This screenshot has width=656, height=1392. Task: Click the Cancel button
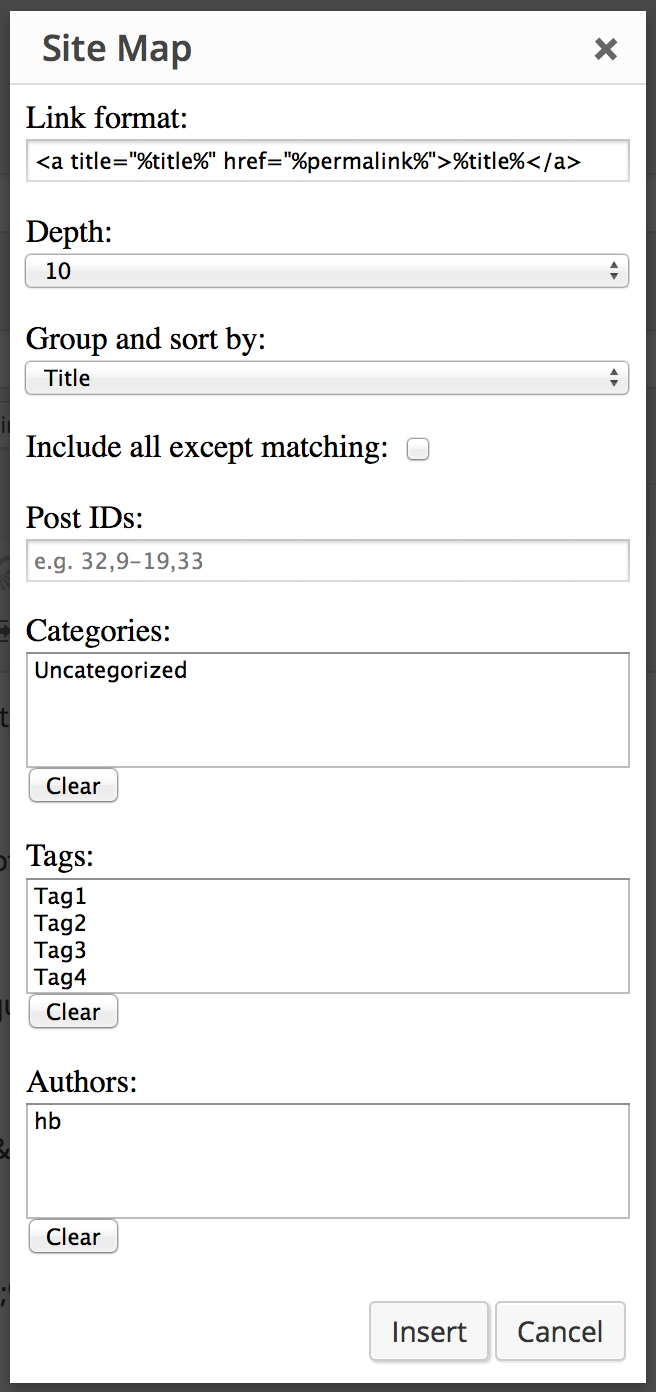(560, 1332)
